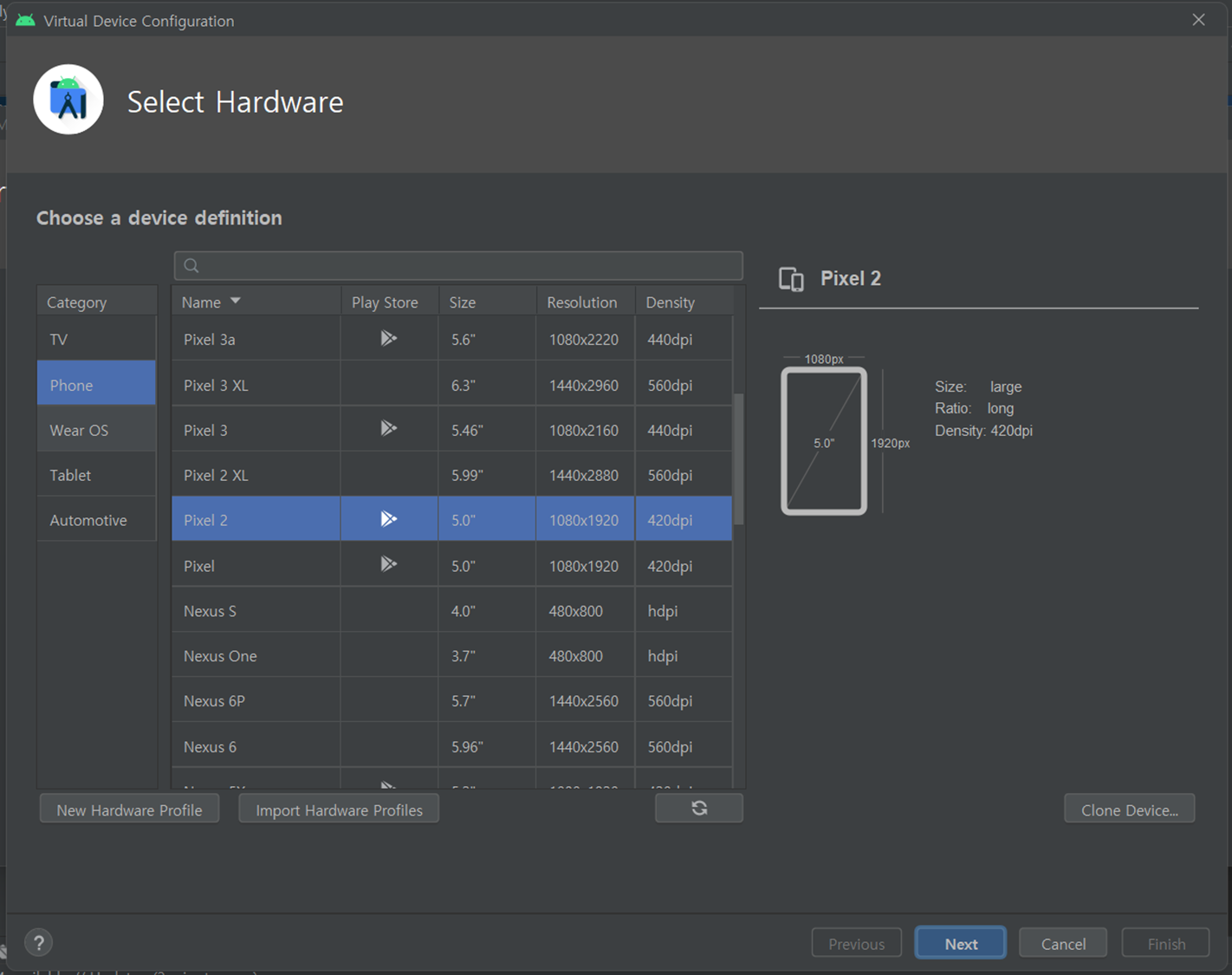Click the 5.96" size cell
This screenshot has width=1232, height=975.
tap(487, 745)
